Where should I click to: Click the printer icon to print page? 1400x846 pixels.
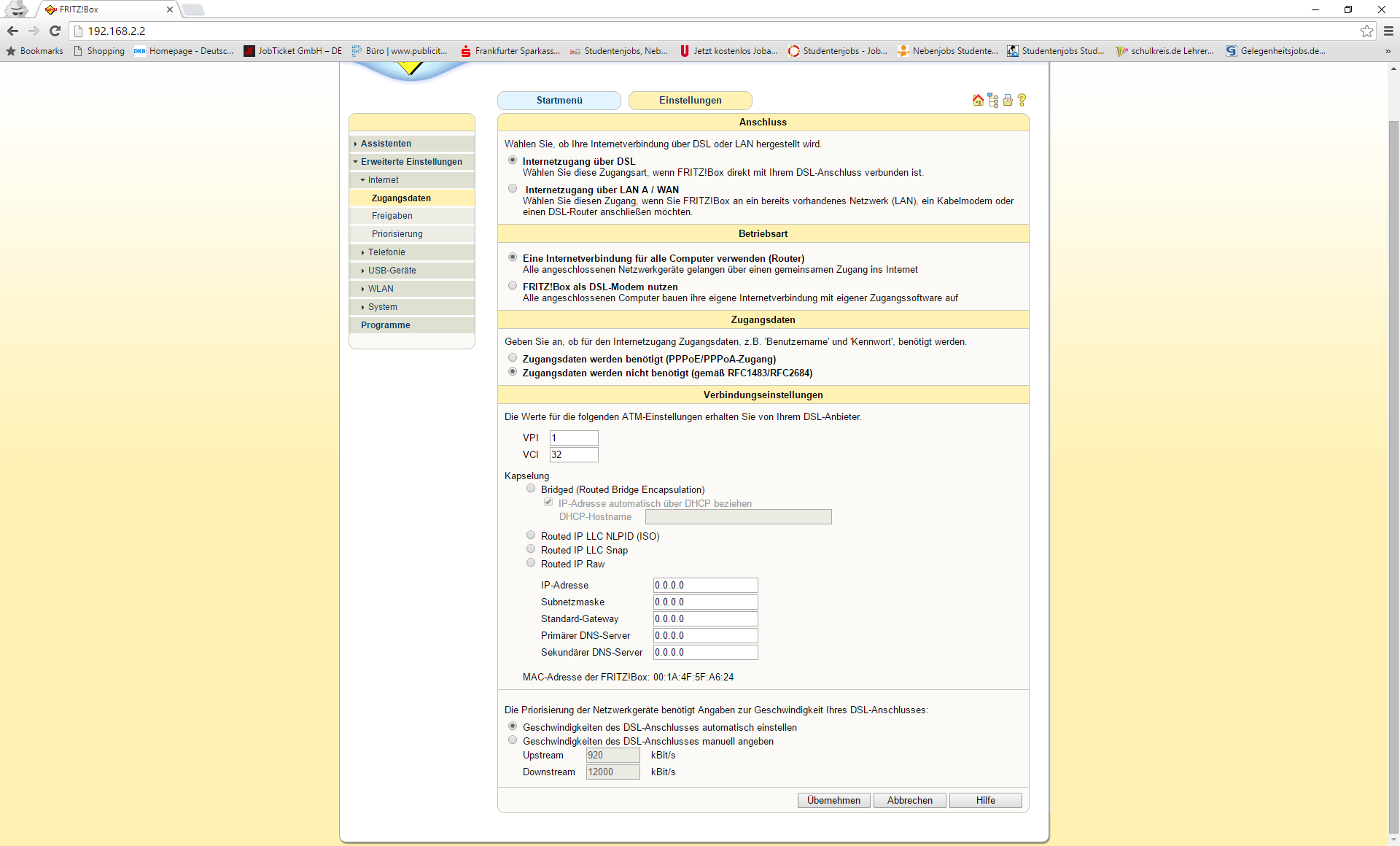(x=1008, y=100)
